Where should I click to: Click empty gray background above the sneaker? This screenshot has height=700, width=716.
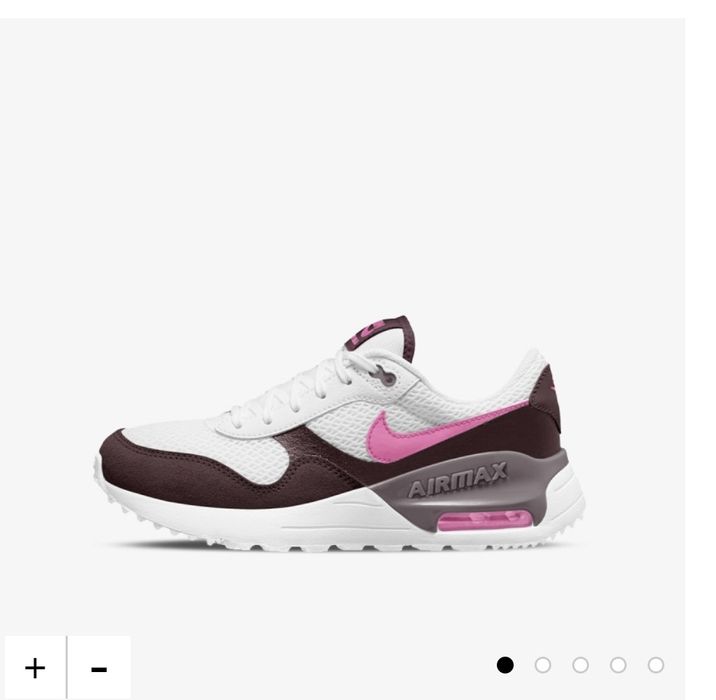342,160
